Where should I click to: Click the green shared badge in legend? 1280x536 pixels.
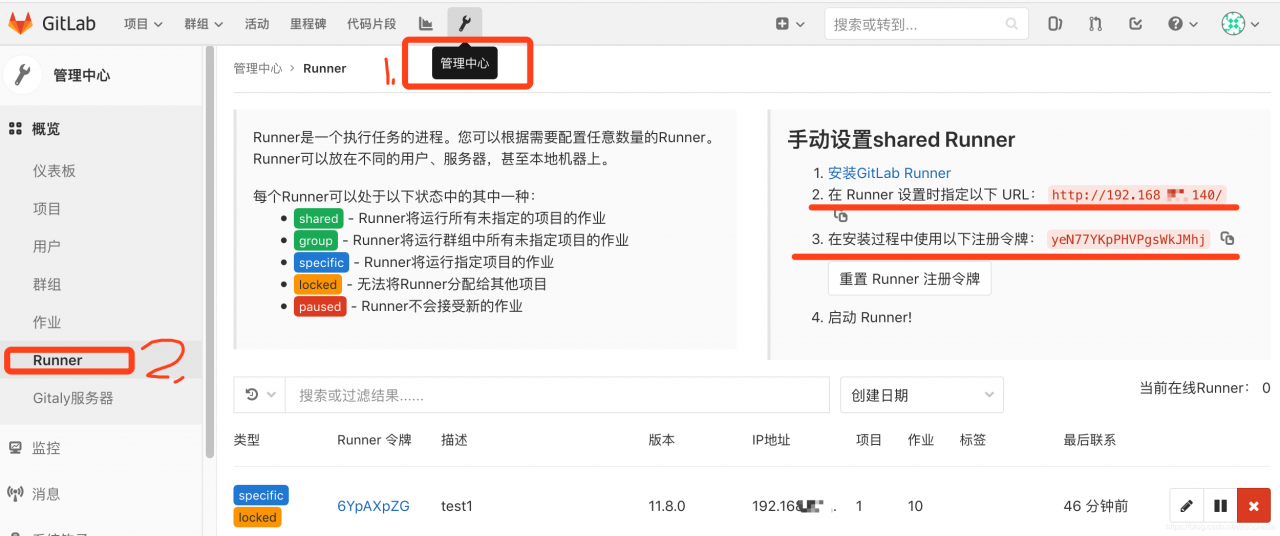(x=319, y=219)
